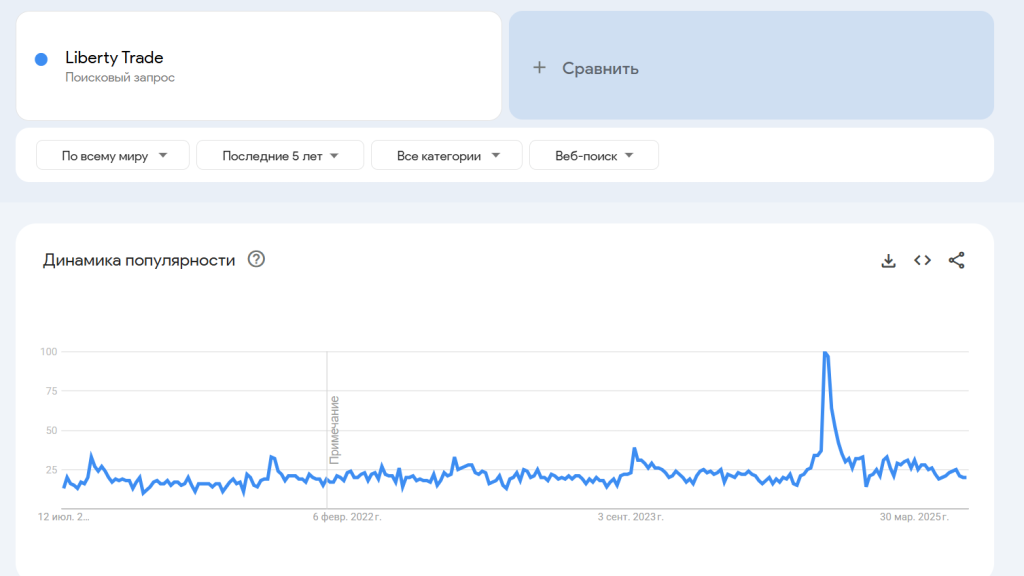1024x576 pixels.
Task: Open the embed code icon
Action: tap(922, 261)
